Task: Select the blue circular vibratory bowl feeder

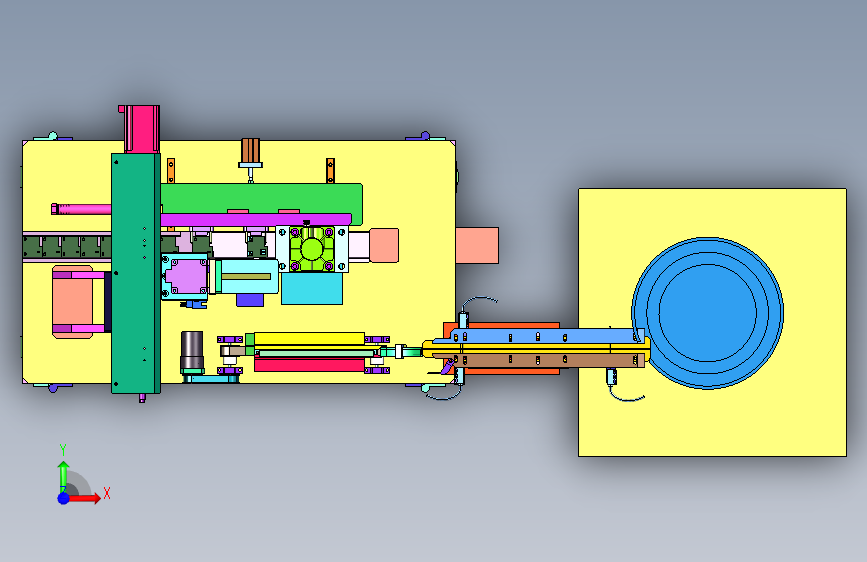Action: [707, 314]
